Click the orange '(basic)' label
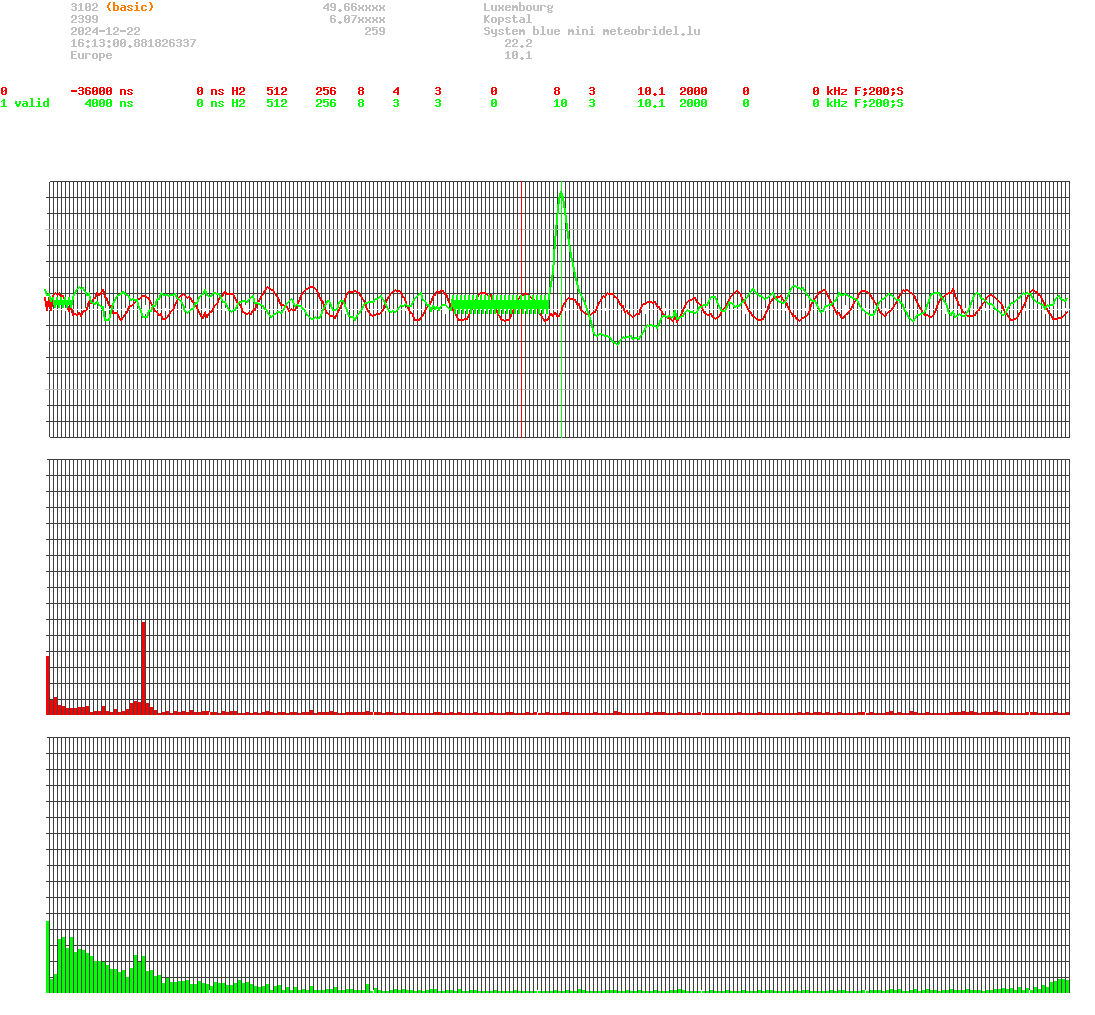Screen dimensions: 1095x1015 point(130,7)
